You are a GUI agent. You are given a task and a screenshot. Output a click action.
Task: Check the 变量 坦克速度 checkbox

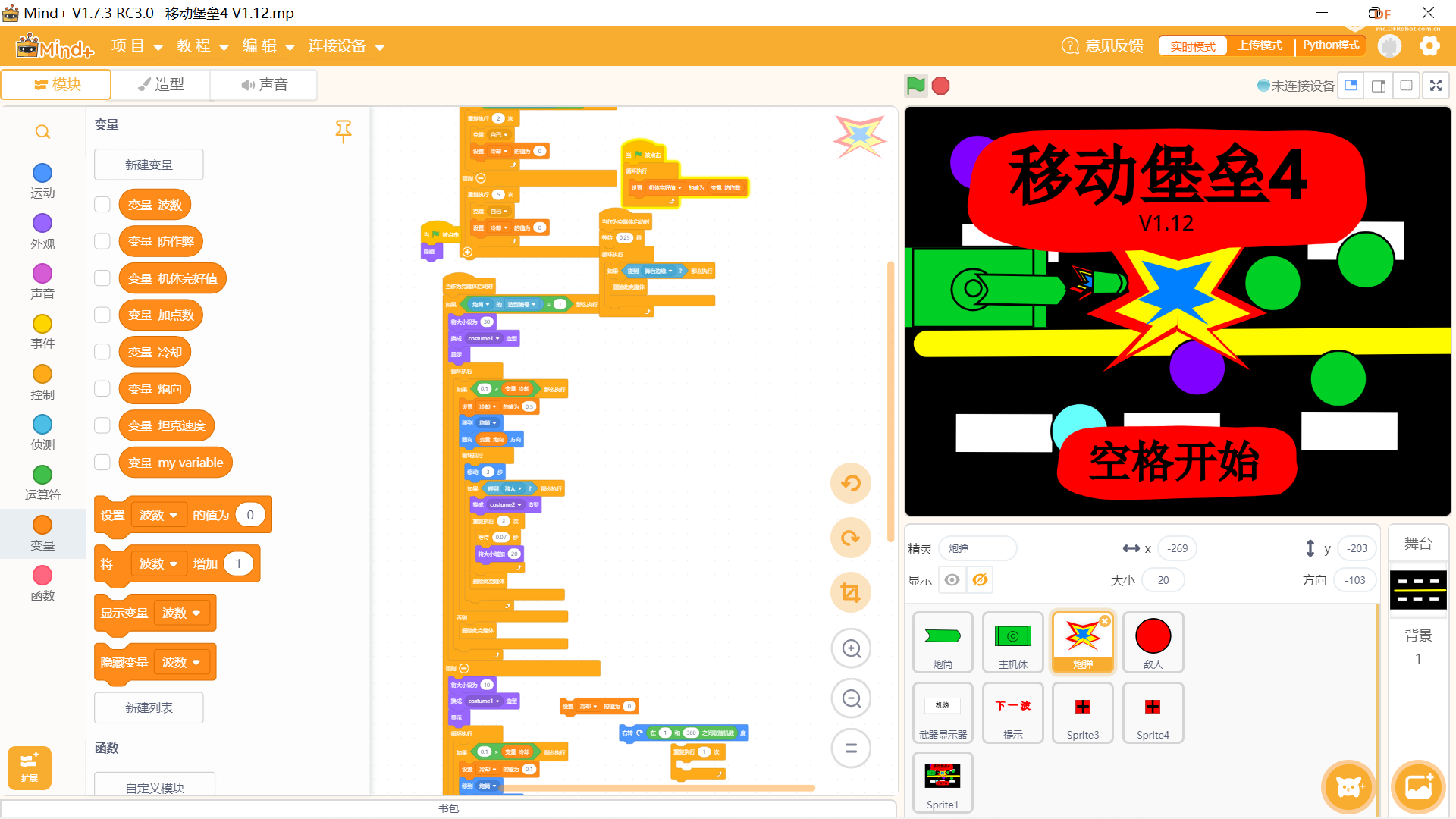coord(102,425)
